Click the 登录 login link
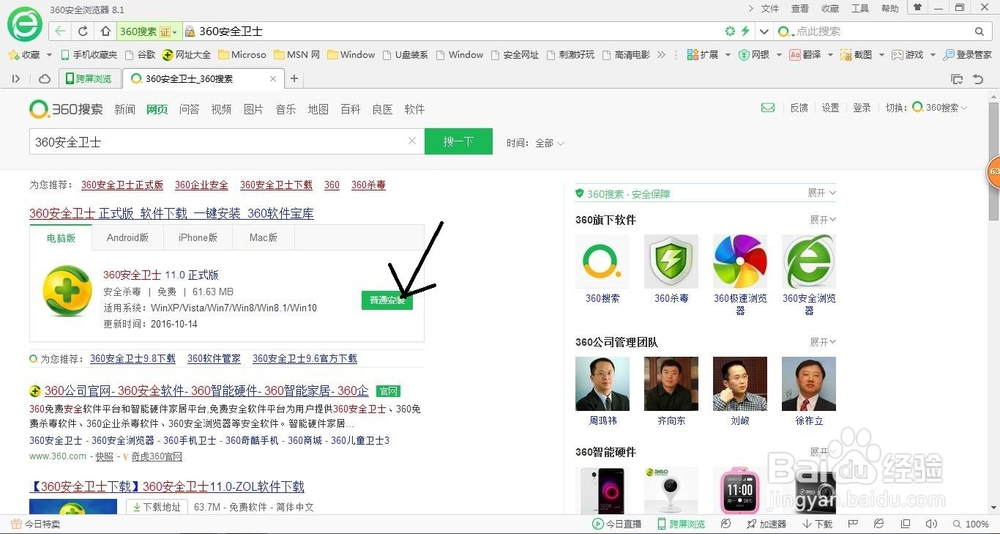 862,108
